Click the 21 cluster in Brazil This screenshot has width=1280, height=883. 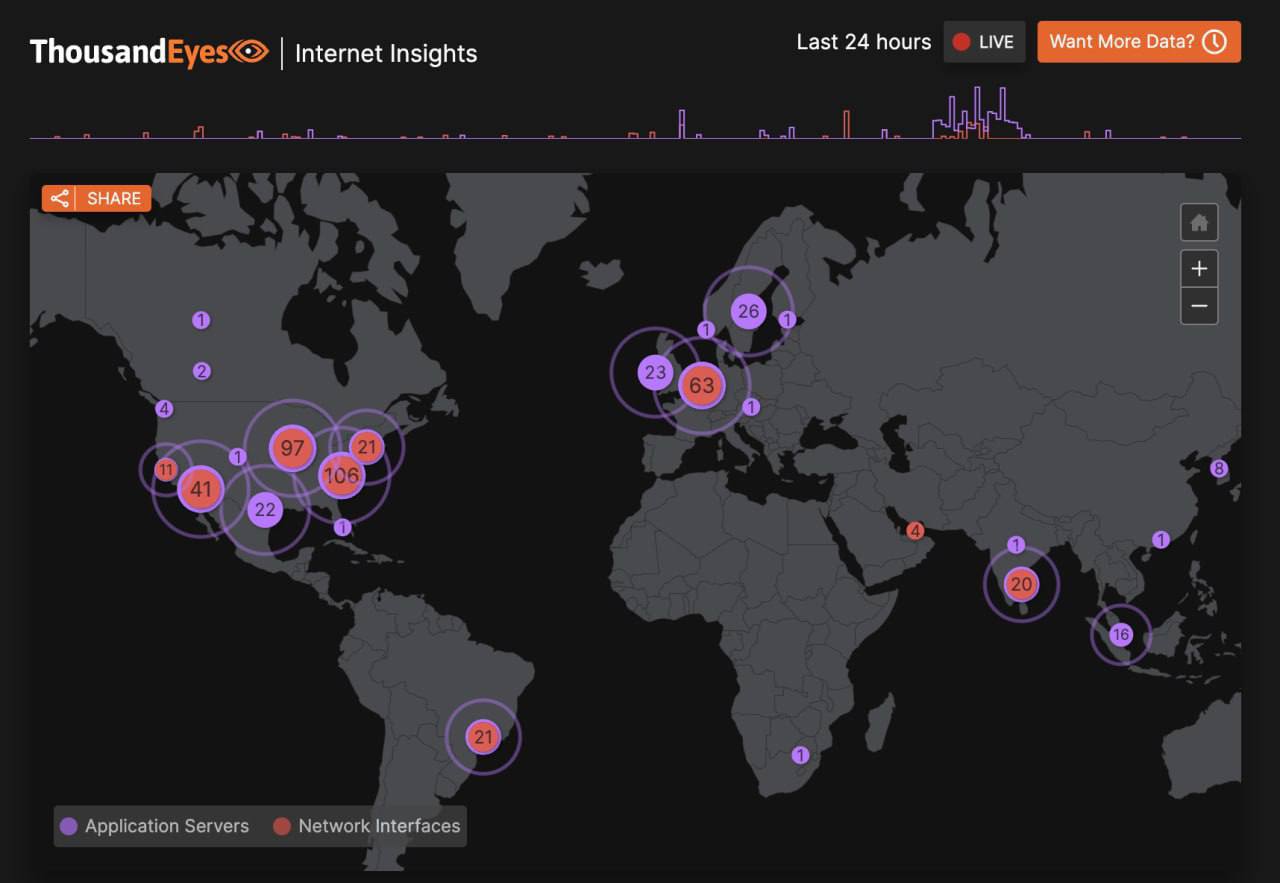(x=483, y=738)
